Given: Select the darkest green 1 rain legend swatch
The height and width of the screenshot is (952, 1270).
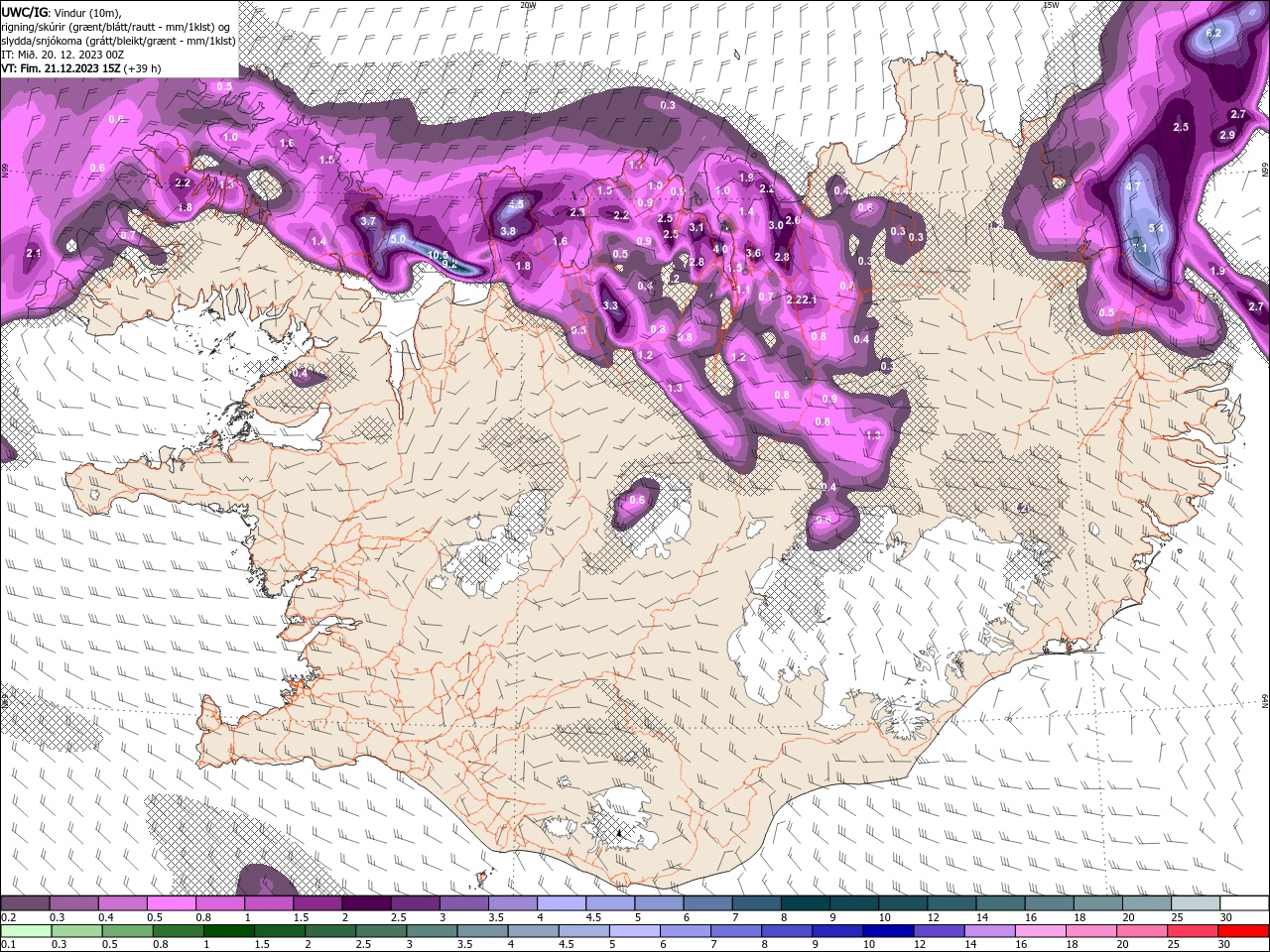Looking at the screenshot, I should coord(228,931).
